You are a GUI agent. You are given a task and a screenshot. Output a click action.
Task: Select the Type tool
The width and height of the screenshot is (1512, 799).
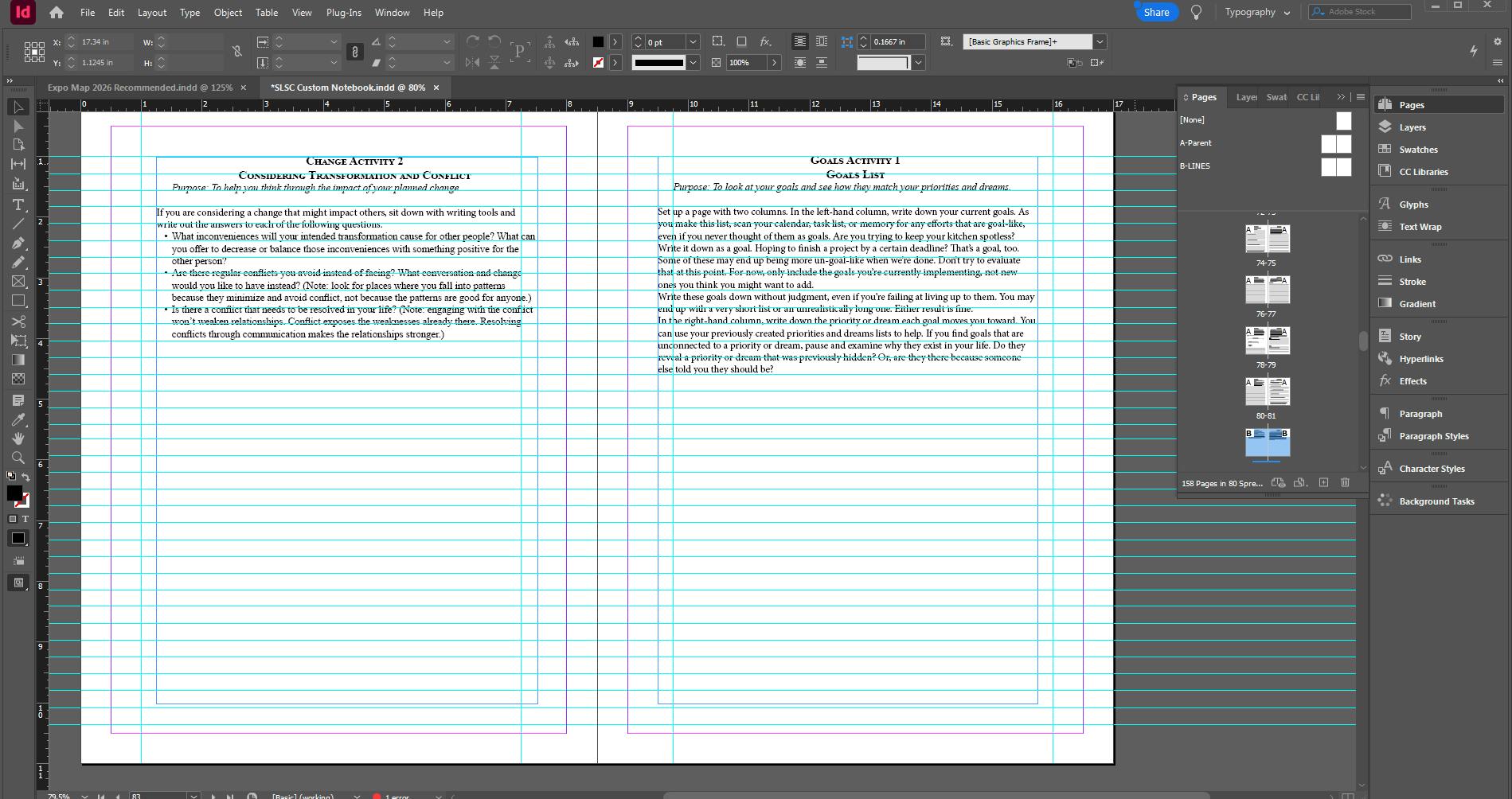[x=18, y=205]
